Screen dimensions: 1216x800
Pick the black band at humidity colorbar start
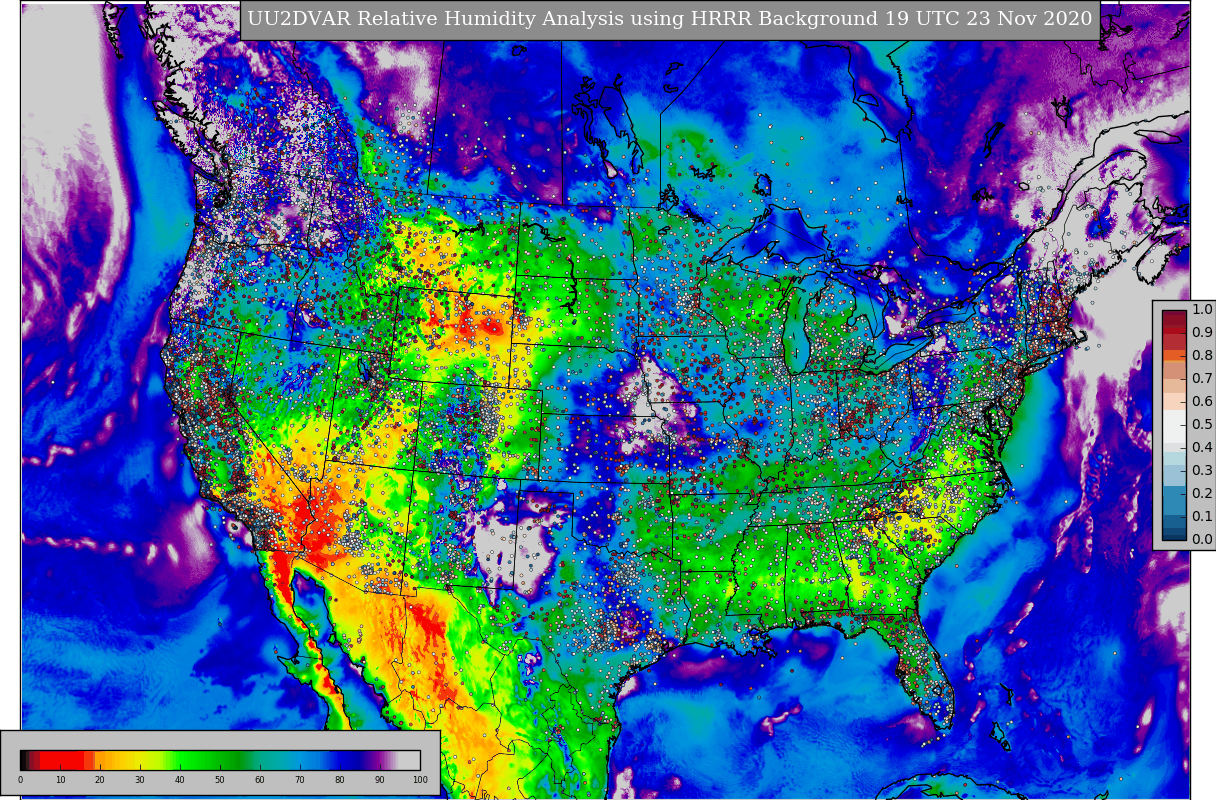click(x=23, y=760)
